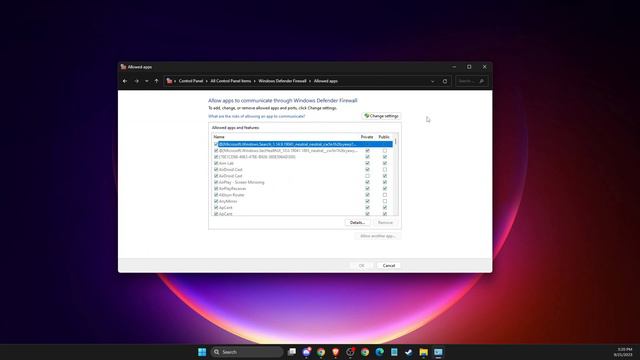640x360 pixels.
Task: Toggle Private for AirPlay - Screen Mirroring
Action: 367,182
